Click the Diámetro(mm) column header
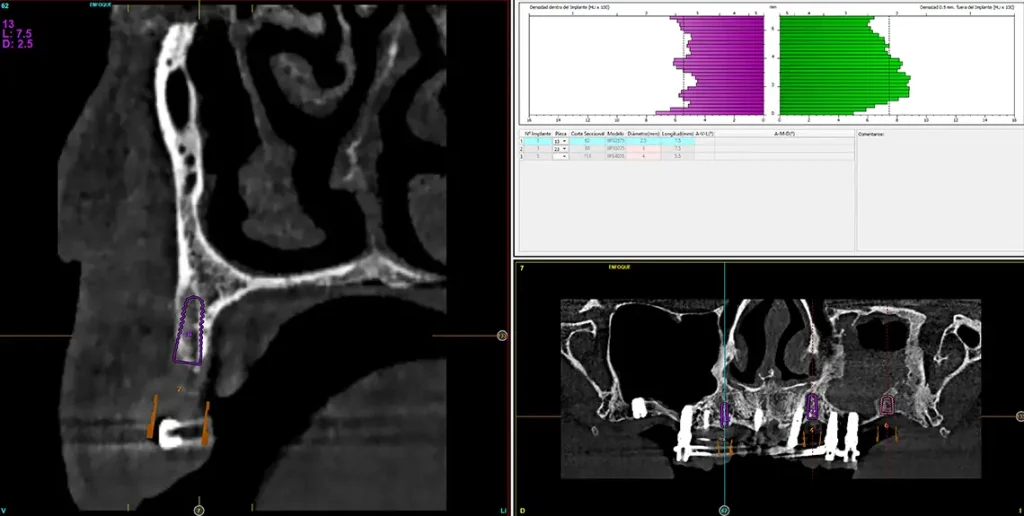 [643, 133]
